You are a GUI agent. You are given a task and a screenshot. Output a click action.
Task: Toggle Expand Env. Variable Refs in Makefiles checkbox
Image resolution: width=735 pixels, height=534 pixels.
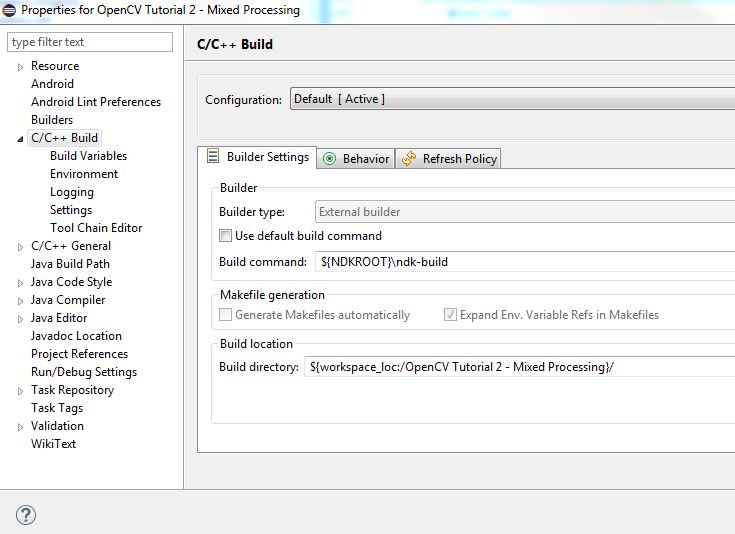coord(450,314)
